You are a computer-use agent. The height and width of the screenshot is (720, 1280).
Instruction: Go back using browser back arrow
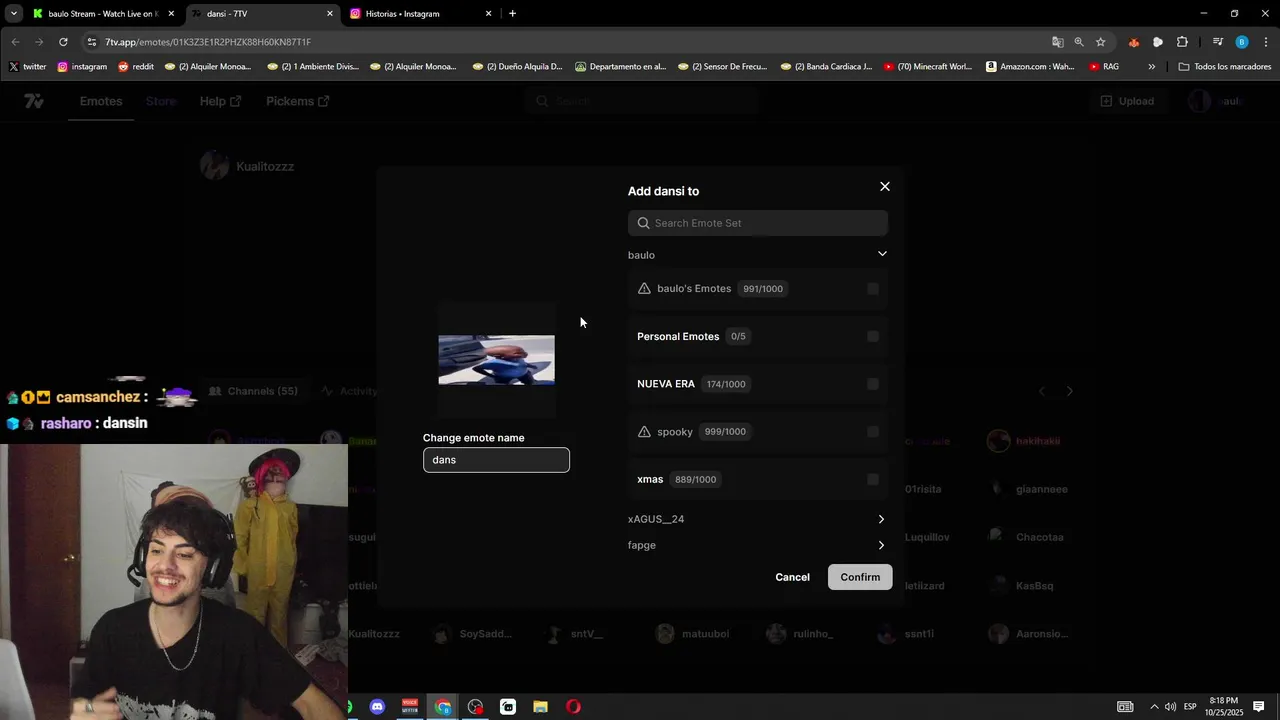pyautogui.click(x=15, y=42)
